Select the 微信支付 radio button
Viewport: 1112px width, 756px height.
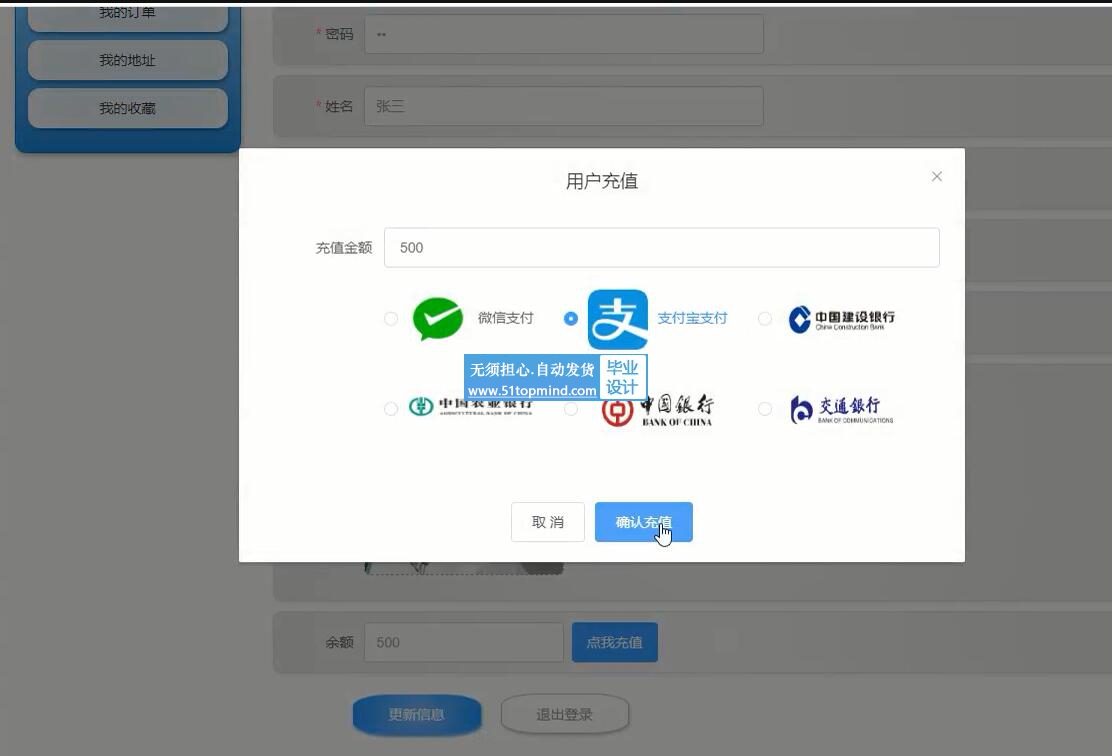tap(391, 319)
